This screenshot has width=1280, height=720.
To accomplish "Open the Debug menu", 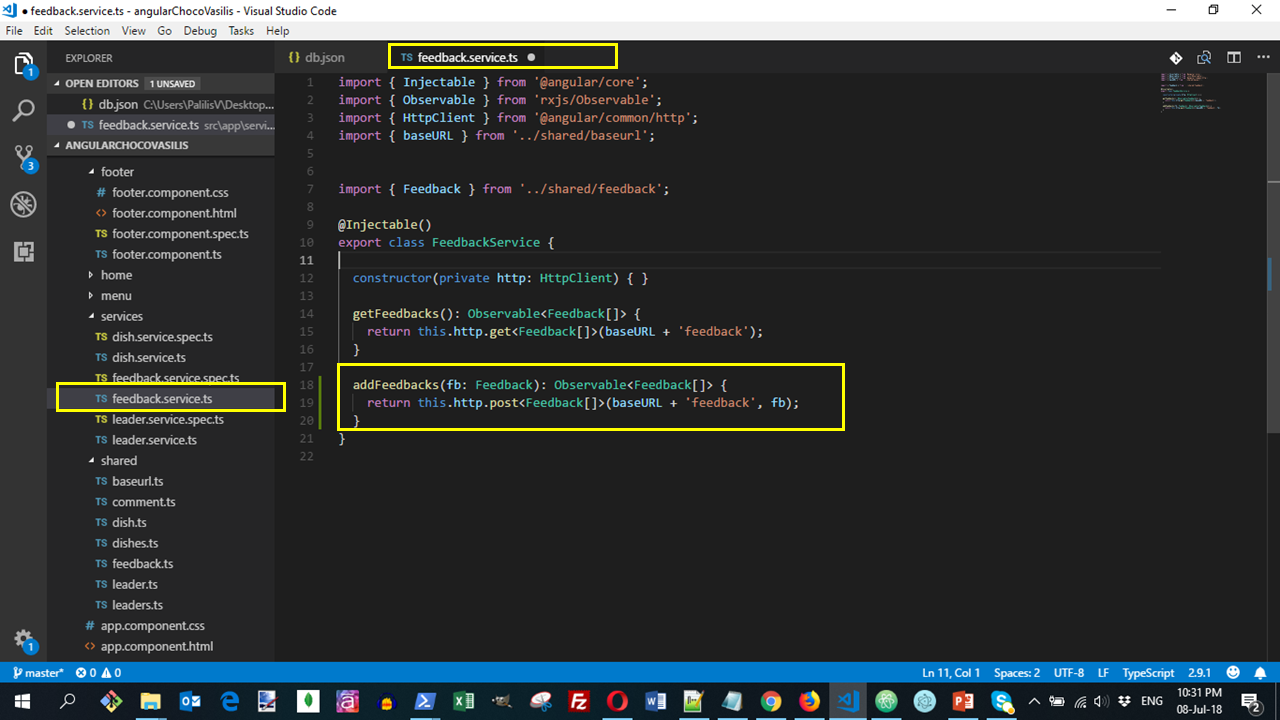I will pyautogui.click(x=200, y=31).
